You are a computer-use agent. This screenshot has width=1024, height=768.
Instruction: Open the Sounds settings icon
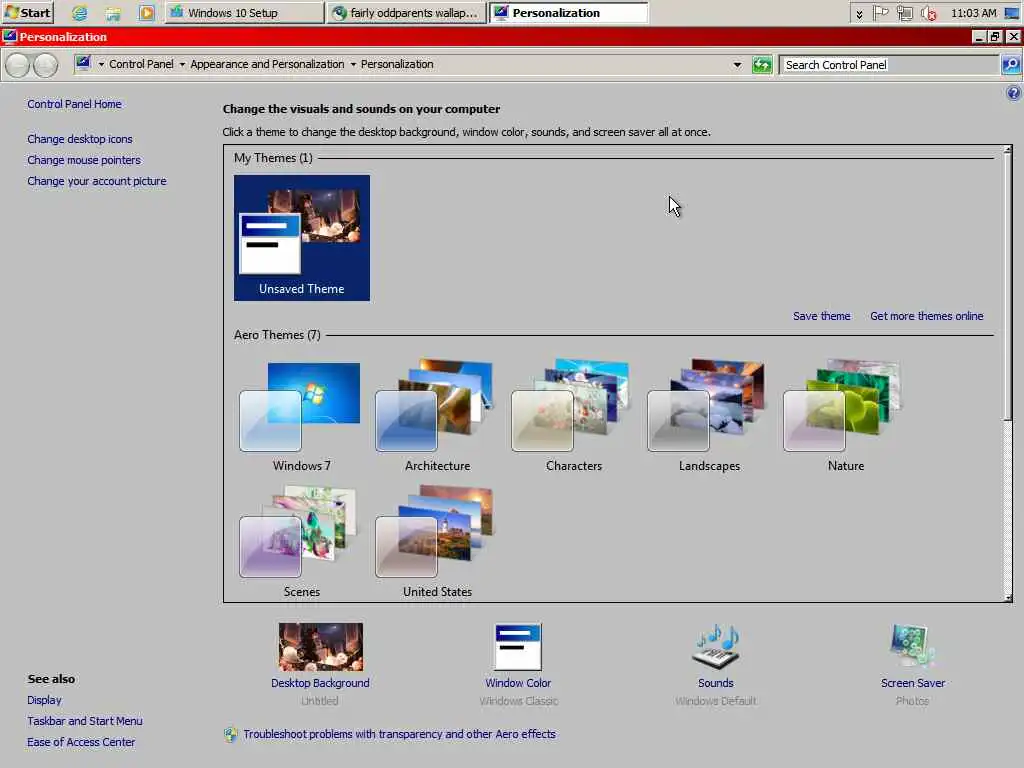tap(716, 647)
